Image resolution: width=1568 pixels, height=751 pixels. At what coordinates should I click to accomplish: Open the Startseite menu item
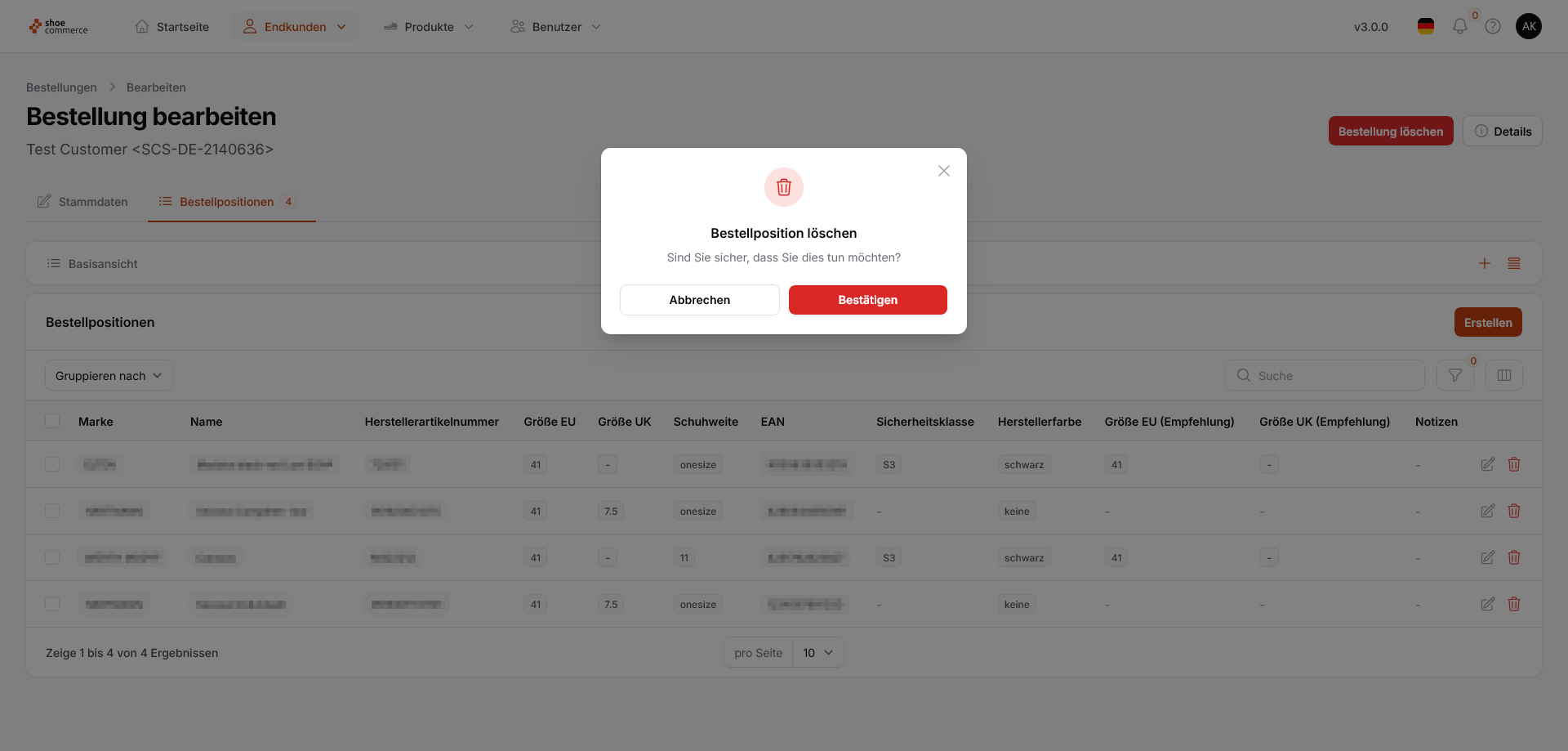172,26
